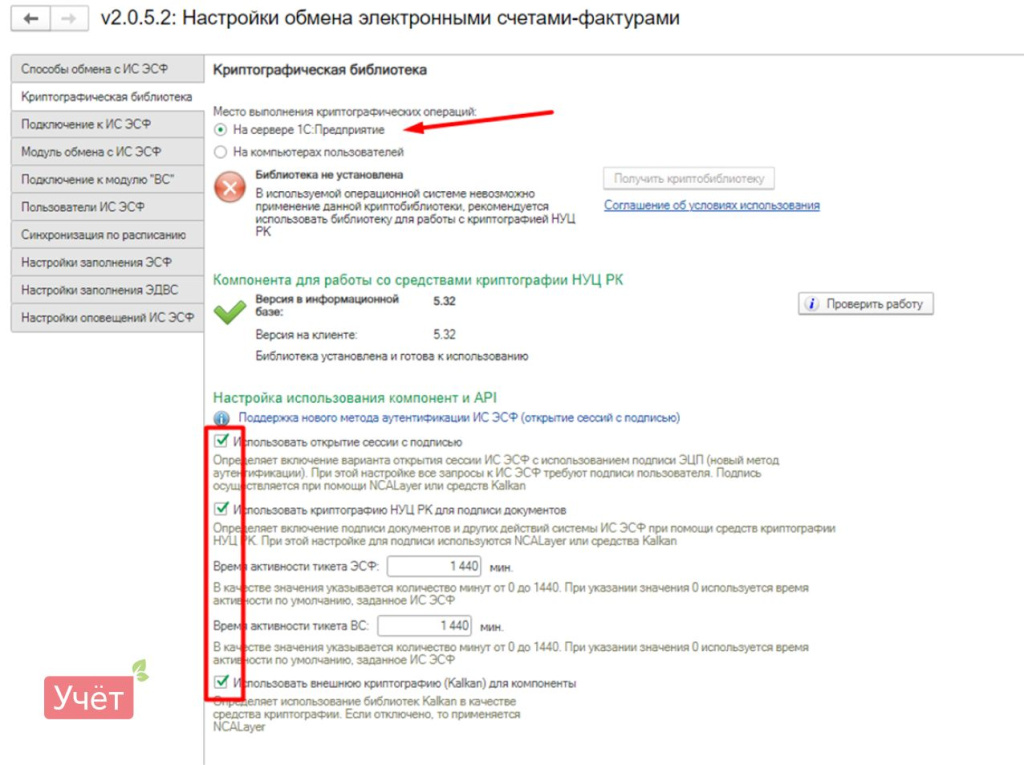Open 'Способы обмена с ИС ЭСФ' tab
Screen dimensions: 1024x765
point(108,69)
